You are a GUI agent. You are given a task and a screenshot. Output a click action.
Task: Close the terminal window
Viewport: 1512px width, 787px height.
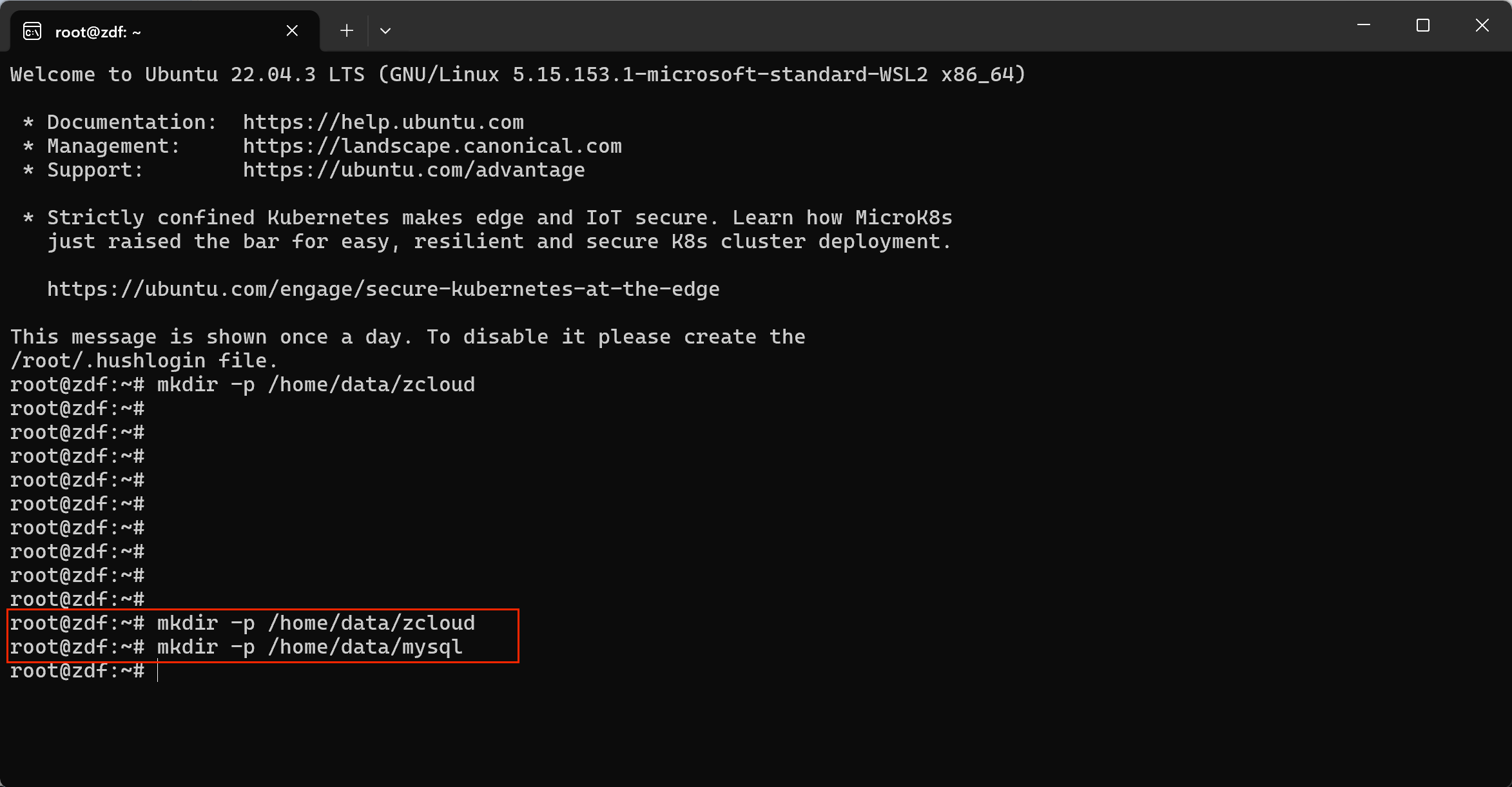pos(1482,26)
